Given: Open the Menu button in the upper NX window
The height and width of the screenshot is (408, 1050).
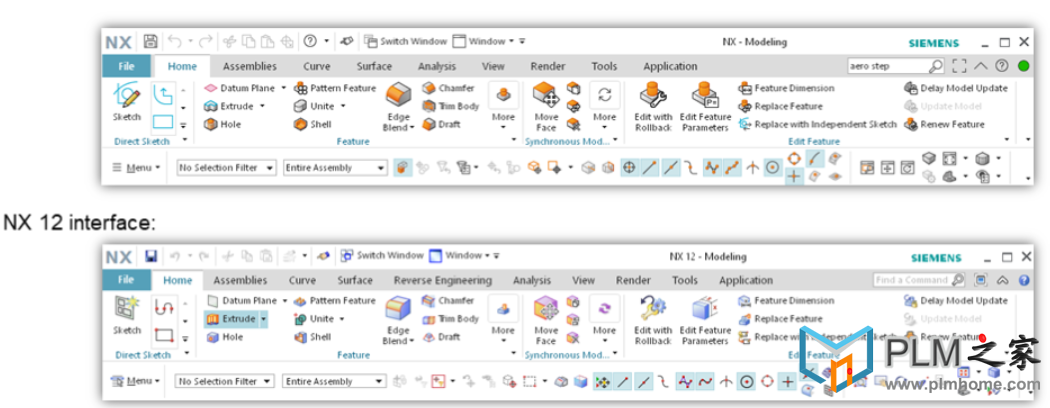Looking at the screenshot, I should click(x=136, y=167).
